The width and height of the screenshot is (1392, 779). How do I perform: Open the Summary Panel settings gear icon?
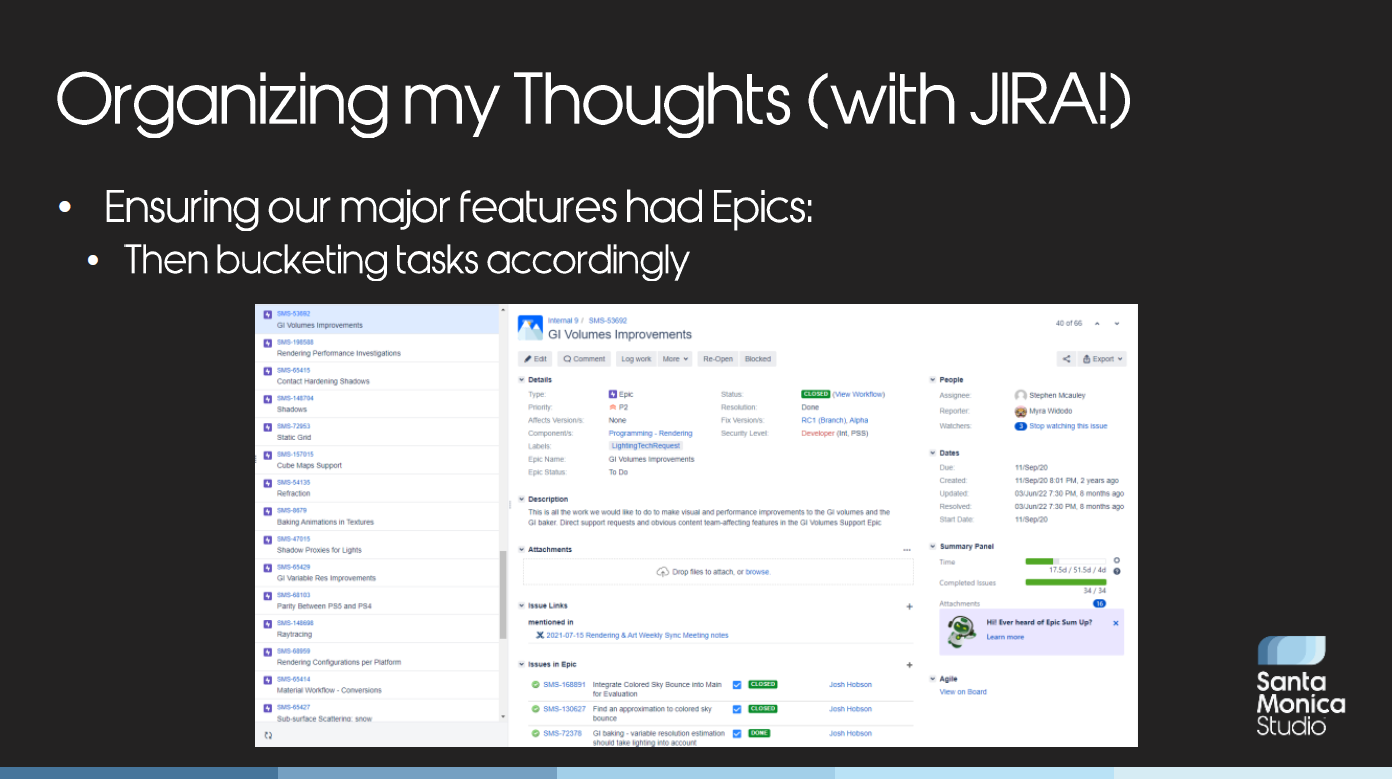[x=1117, y=561]
